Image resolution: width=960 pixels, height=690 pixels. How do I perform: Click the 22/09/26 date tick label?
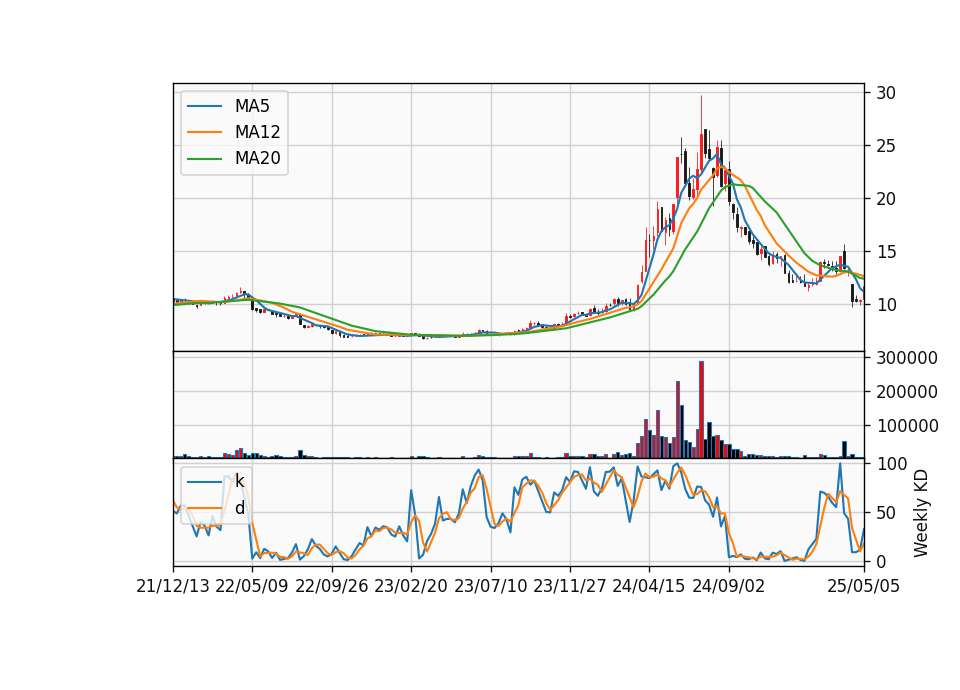tap(332, 586)
